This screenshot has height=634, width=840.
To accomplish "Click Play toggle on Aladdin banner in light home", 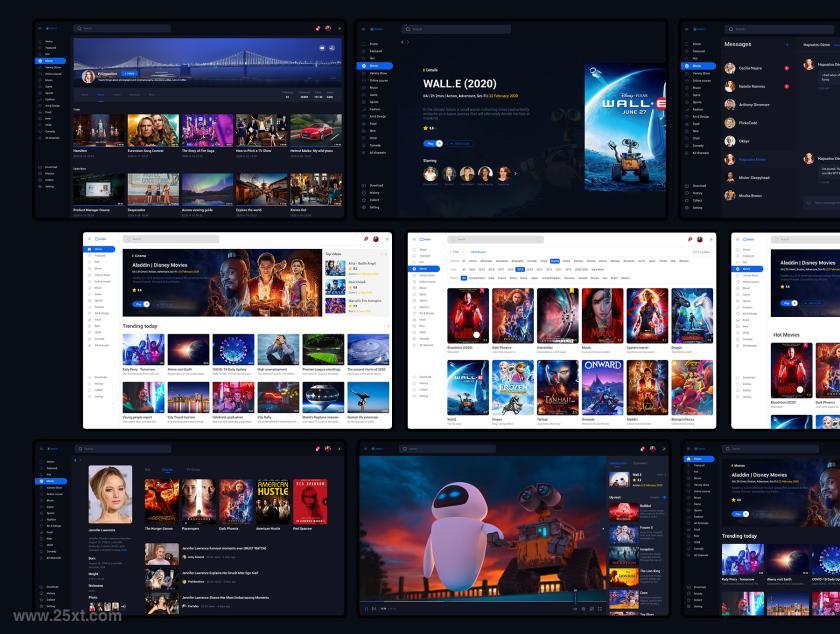I will click(141, 304).
